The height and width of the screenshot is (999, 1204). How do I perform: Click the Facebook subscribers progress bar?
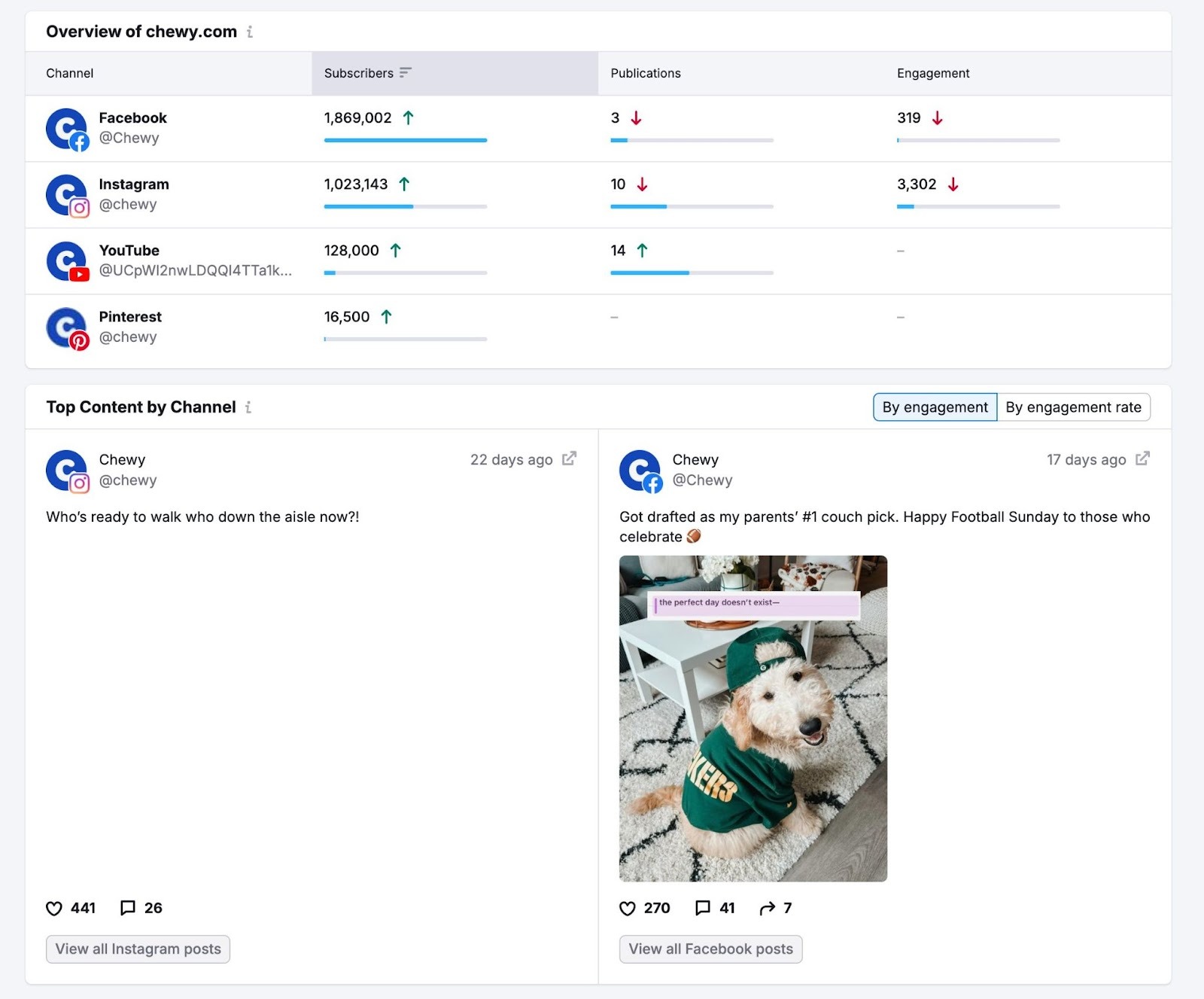tap(405, 140)
